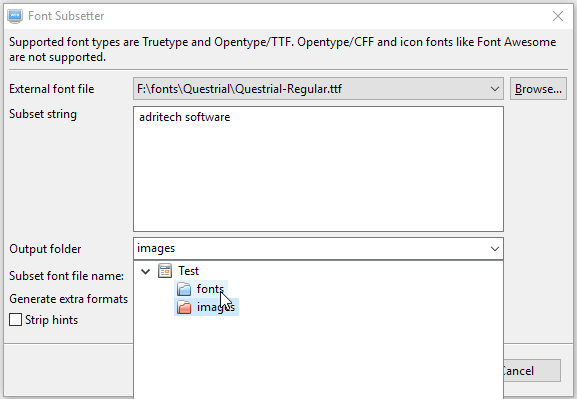Image resolution: width=577 pixels, height=399 pixels.
Task: Click the Strip hints label text
Action: 52,320
